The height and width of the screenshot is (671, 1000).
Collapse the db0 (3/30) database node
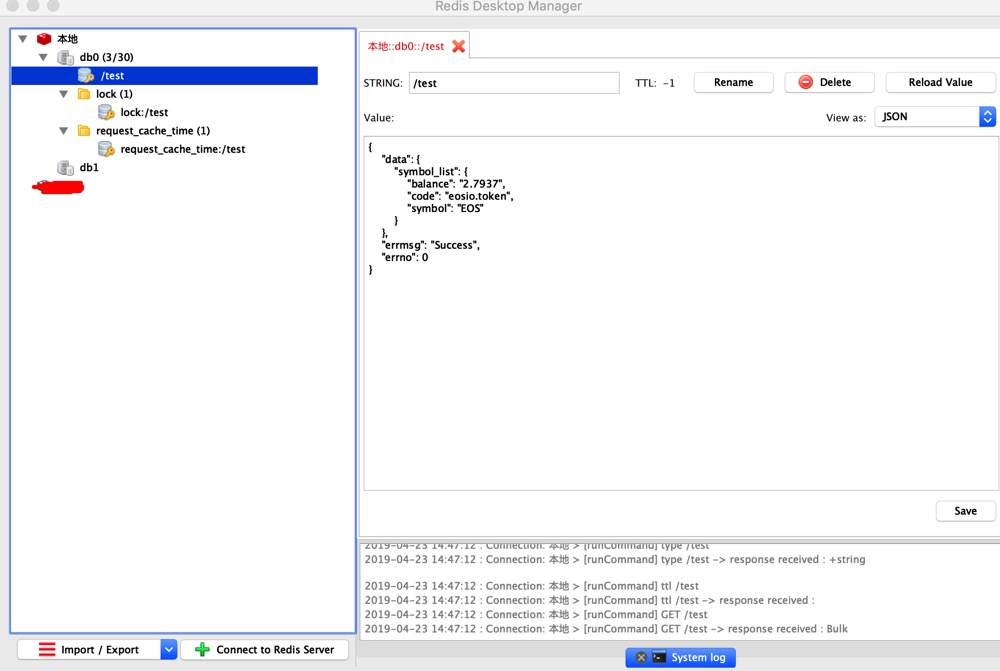point(43,57)
